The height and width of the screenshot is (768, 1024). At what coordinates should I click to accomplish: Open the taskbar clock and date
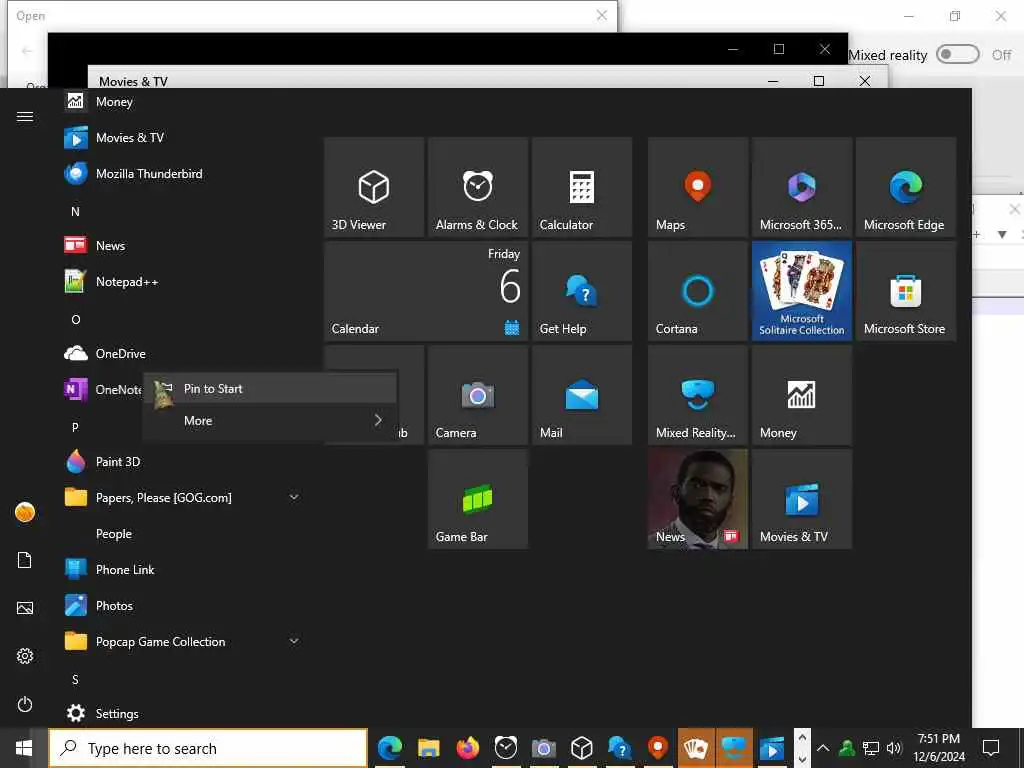click(939, 748)
